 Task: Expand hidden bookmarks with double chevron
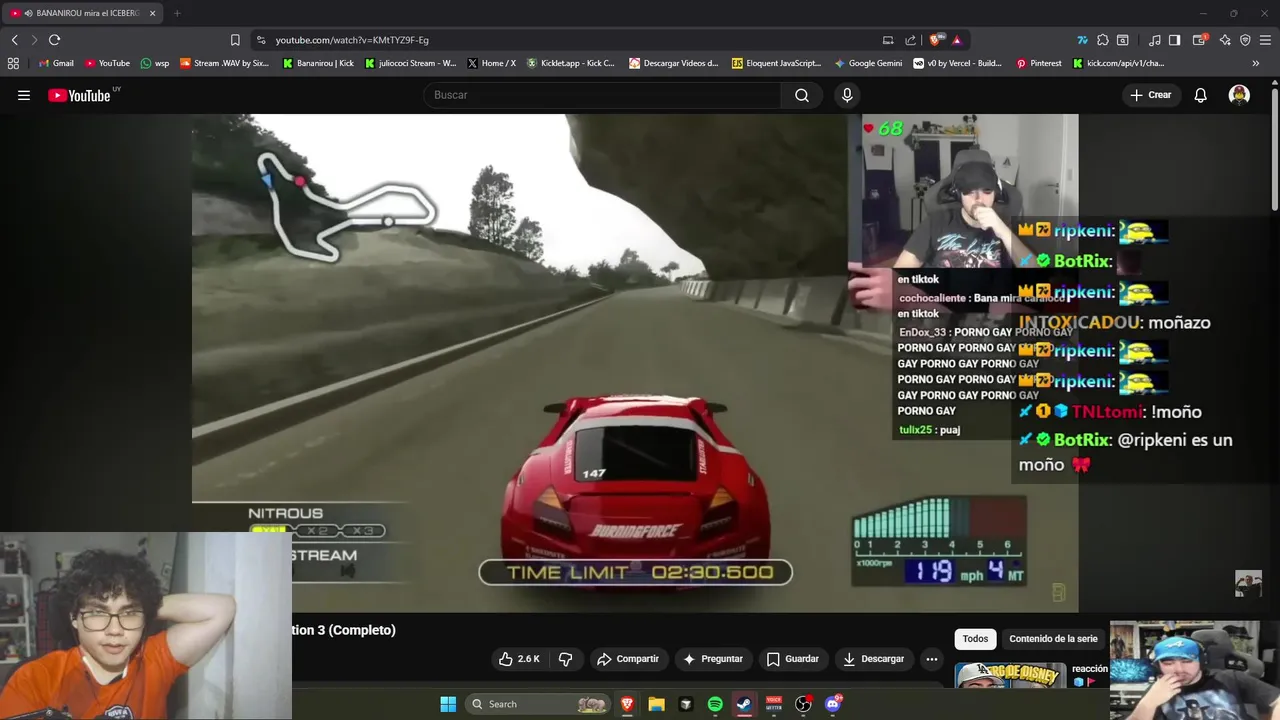pos(1256,63)
